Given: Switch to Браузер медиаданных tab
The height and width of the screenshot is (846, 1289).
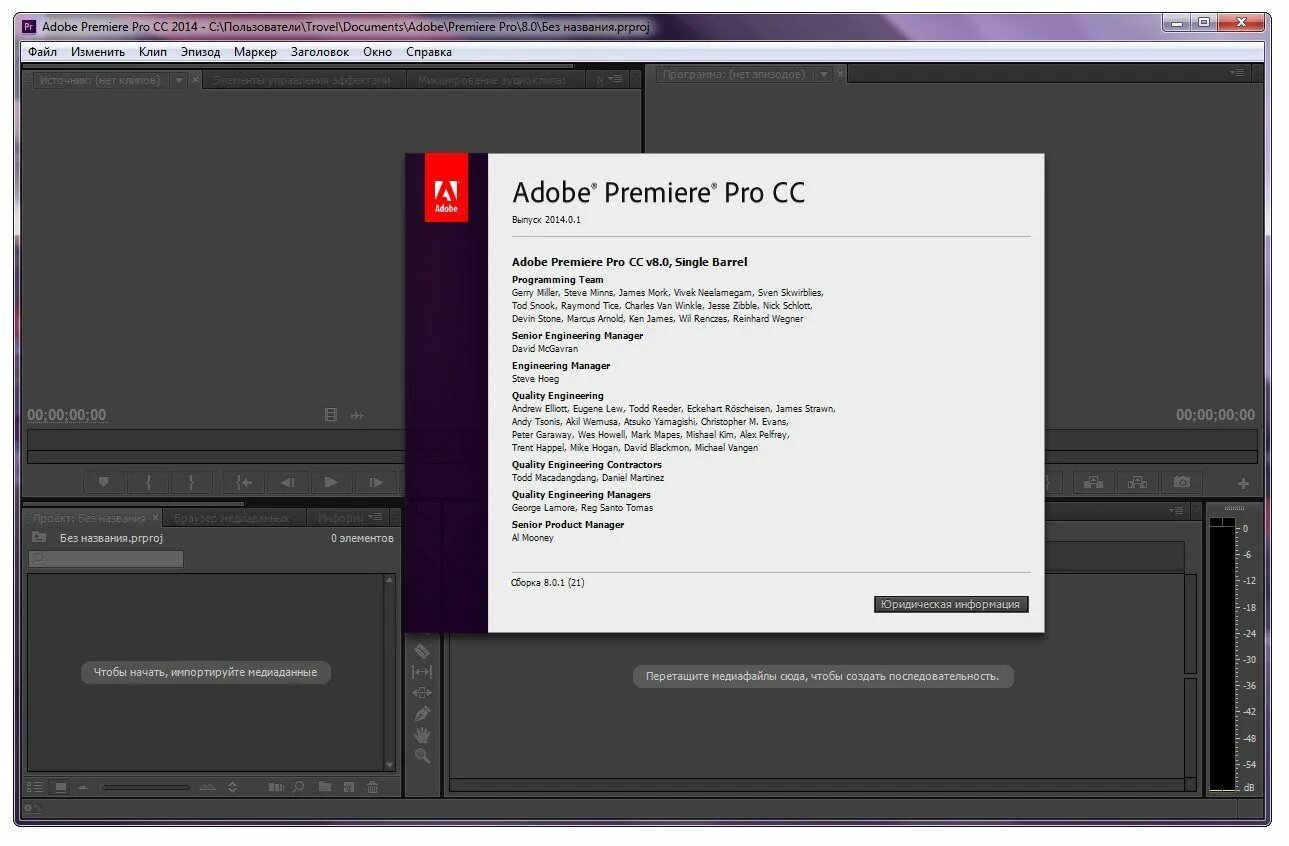Looking at the screenshot, I should click(232, 518).
